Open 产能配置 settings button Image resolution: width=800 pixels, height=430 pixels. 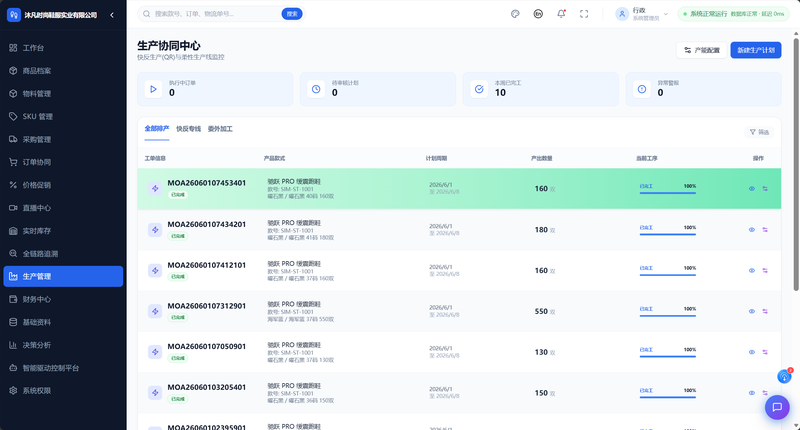[702, 50]
